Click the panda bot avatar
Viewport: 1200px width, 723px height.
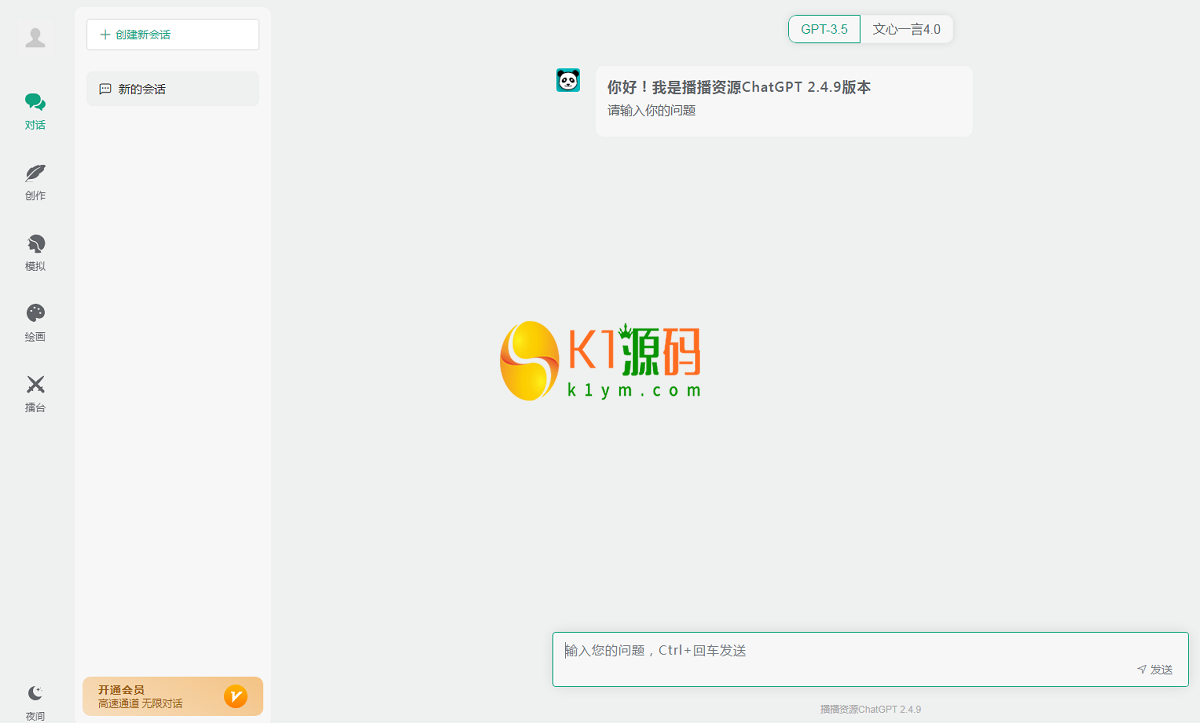[x=568, y=80]
